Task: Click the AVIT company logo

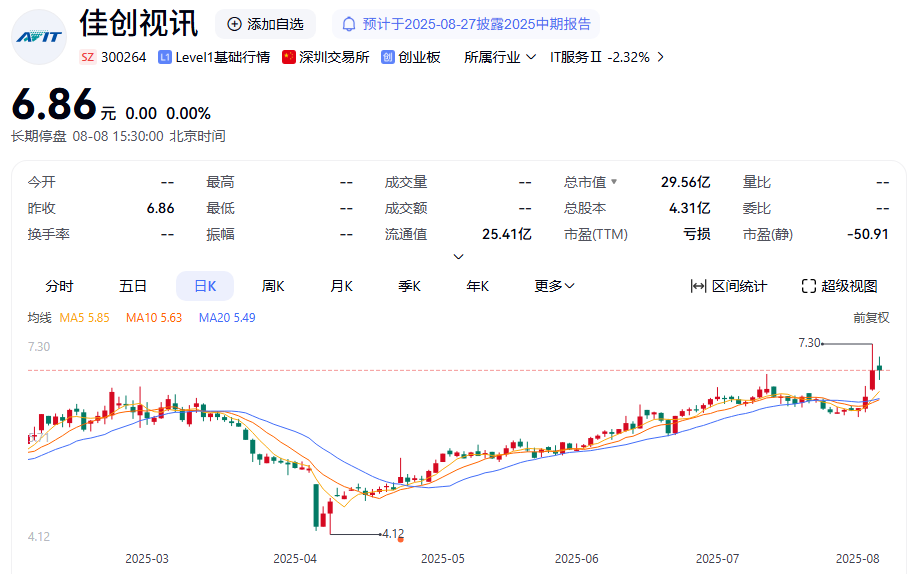Action: (x=39, y=39)
